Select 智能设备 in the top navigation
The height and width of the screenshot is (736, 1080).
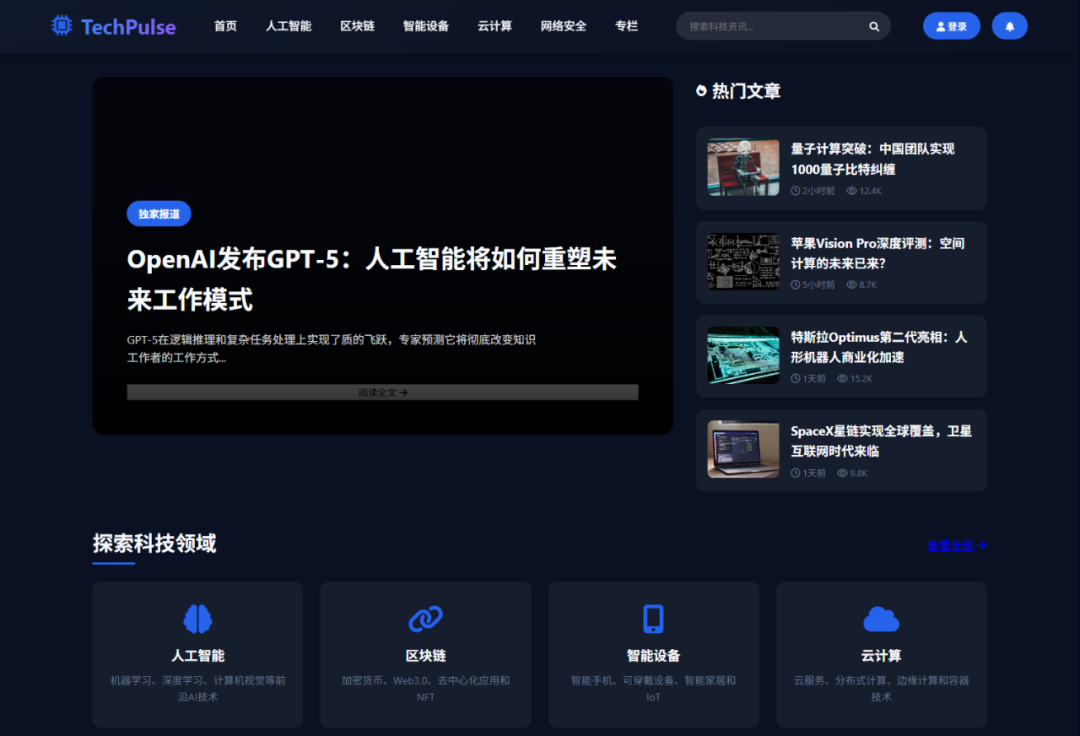[x=426, y=26]
